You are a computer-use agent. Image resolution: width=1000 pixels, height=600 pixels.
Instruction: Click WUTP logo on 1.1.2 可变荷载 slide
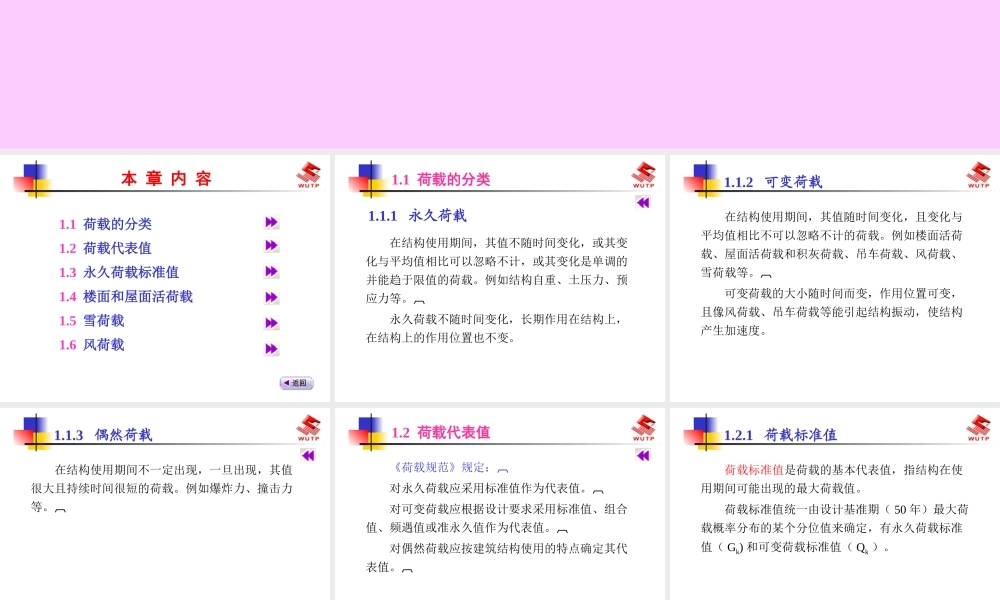[978, 175]
